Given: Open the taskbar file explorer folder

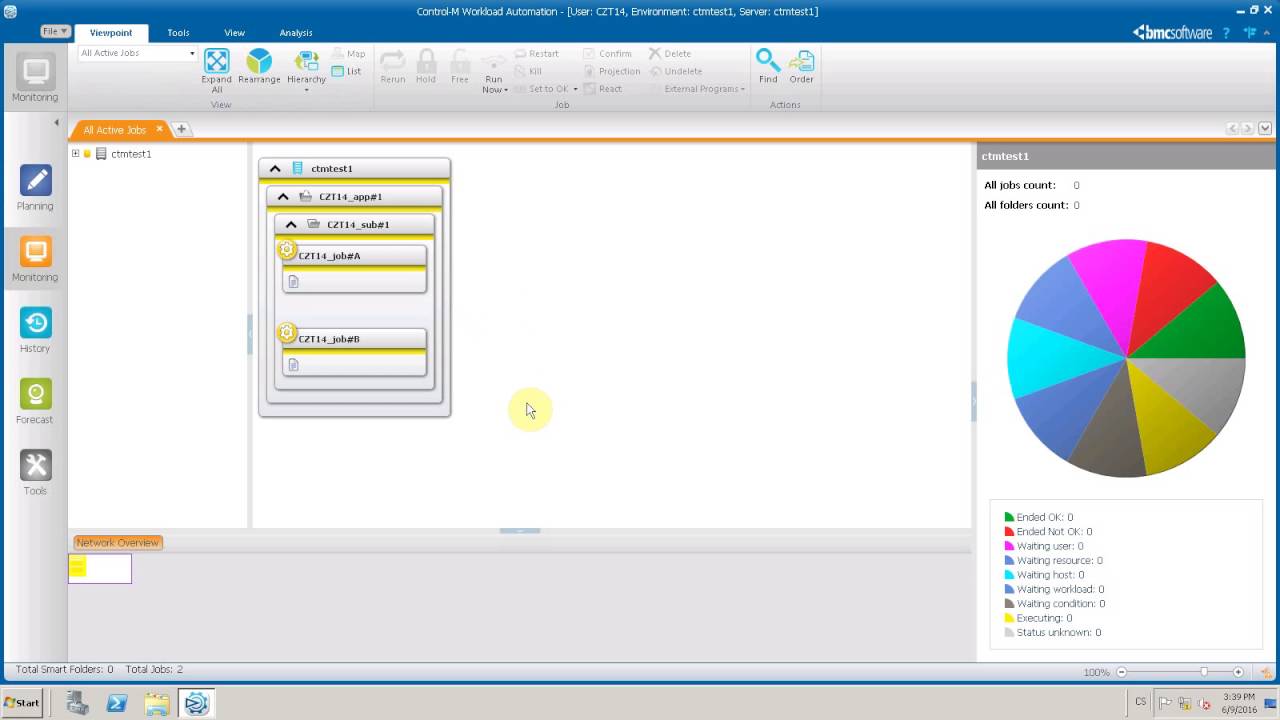Looking at the screenshot, I should 156,704.
